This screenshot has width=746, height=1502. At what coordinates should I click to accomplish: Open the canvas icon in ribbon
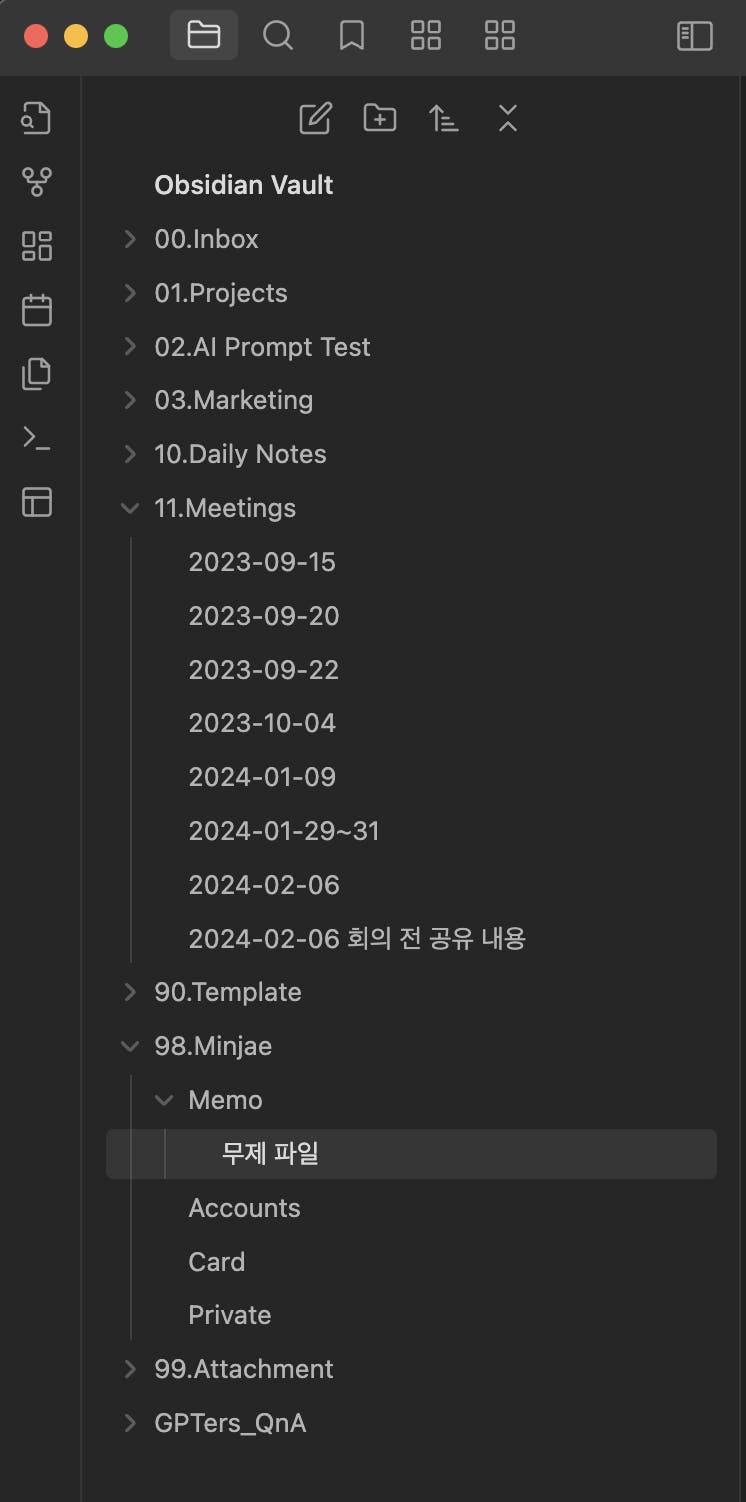(x=36, y=246)
